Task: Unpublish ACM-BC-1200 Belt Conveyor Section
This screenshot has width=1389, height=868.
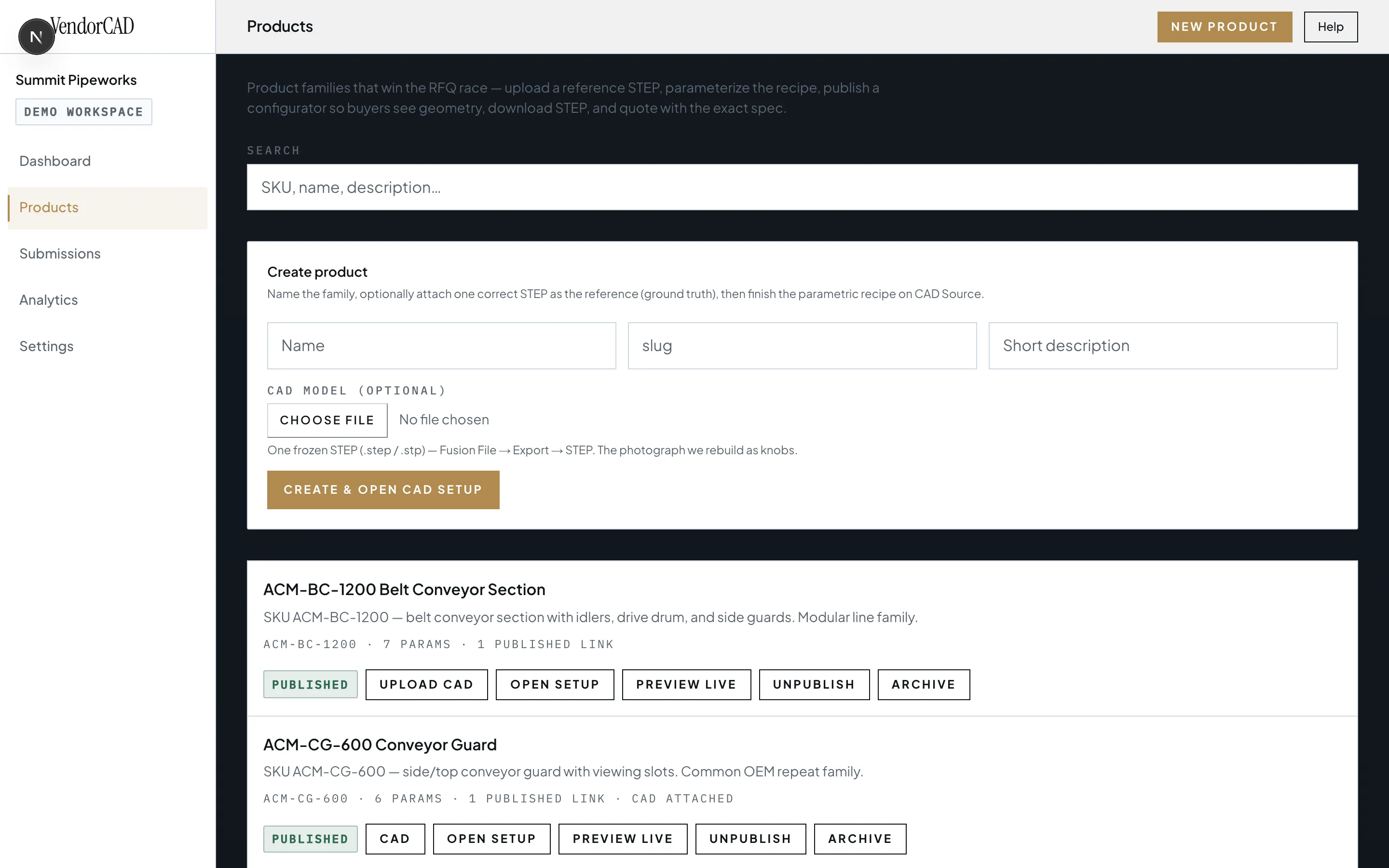Action: pyautogui.click(x=814, y=684)
